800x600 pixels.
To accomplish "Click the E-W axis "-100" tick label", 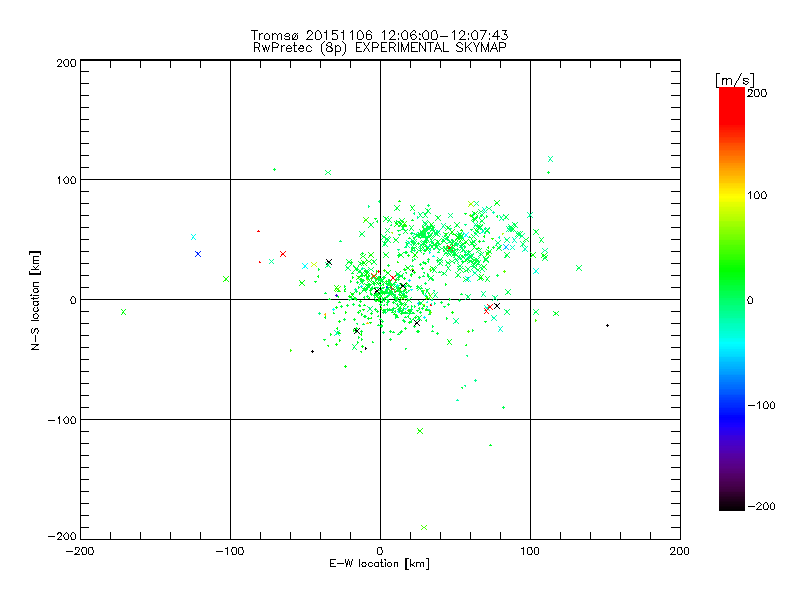I will 230,552.
